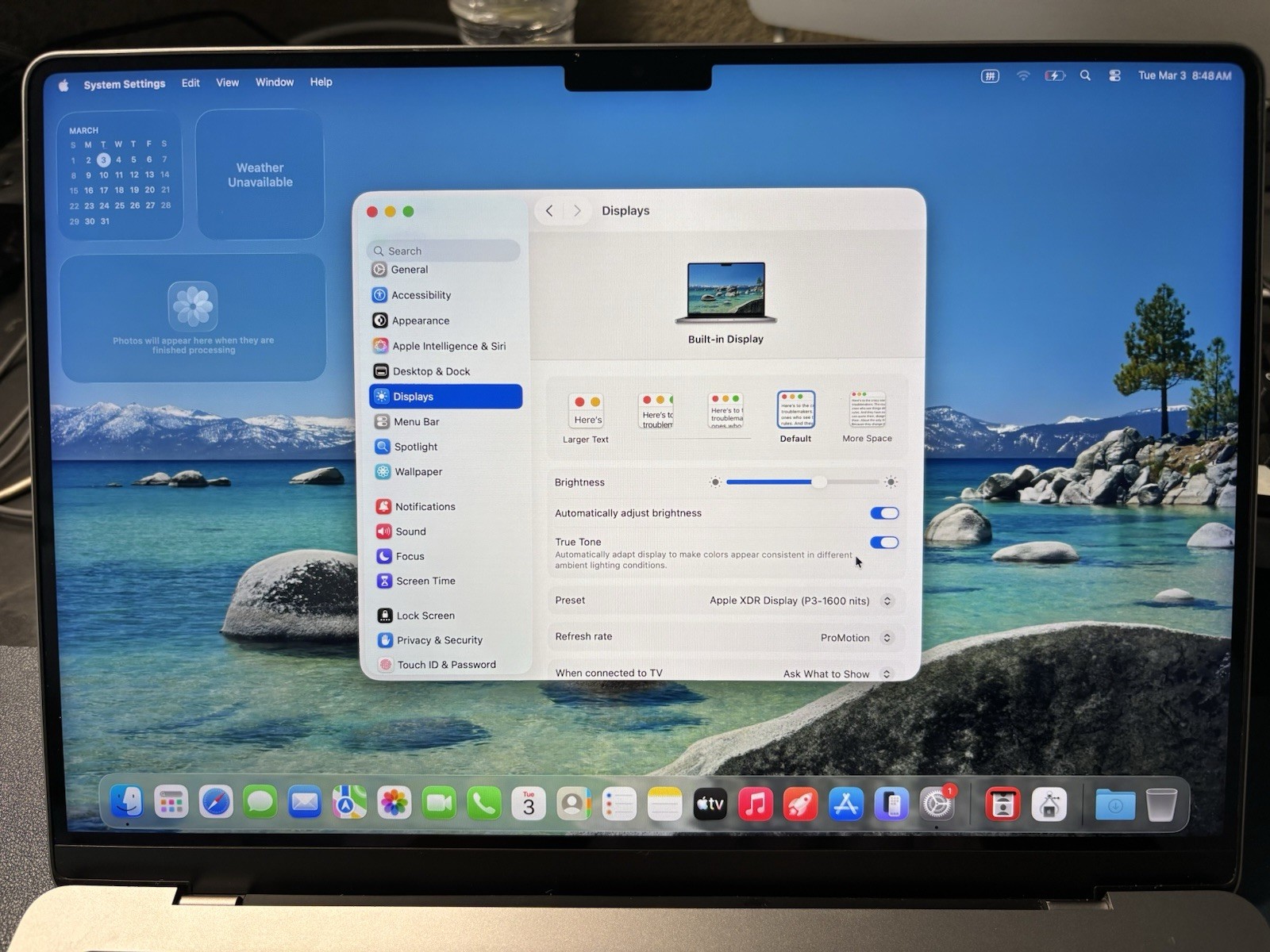The image size is (1270, 952).
Task: Open Calendar app in the Dock
Action: [x=529, y=804]
